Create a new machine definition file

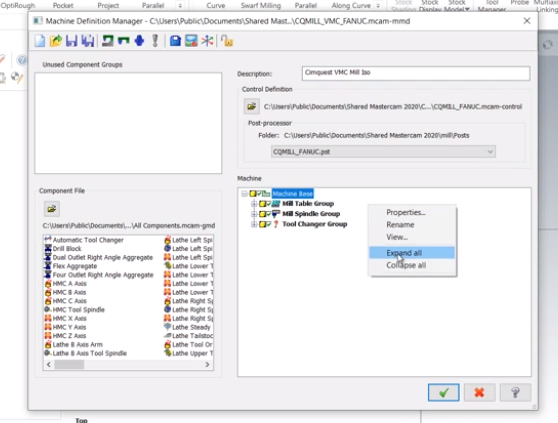tap(40, 41)
